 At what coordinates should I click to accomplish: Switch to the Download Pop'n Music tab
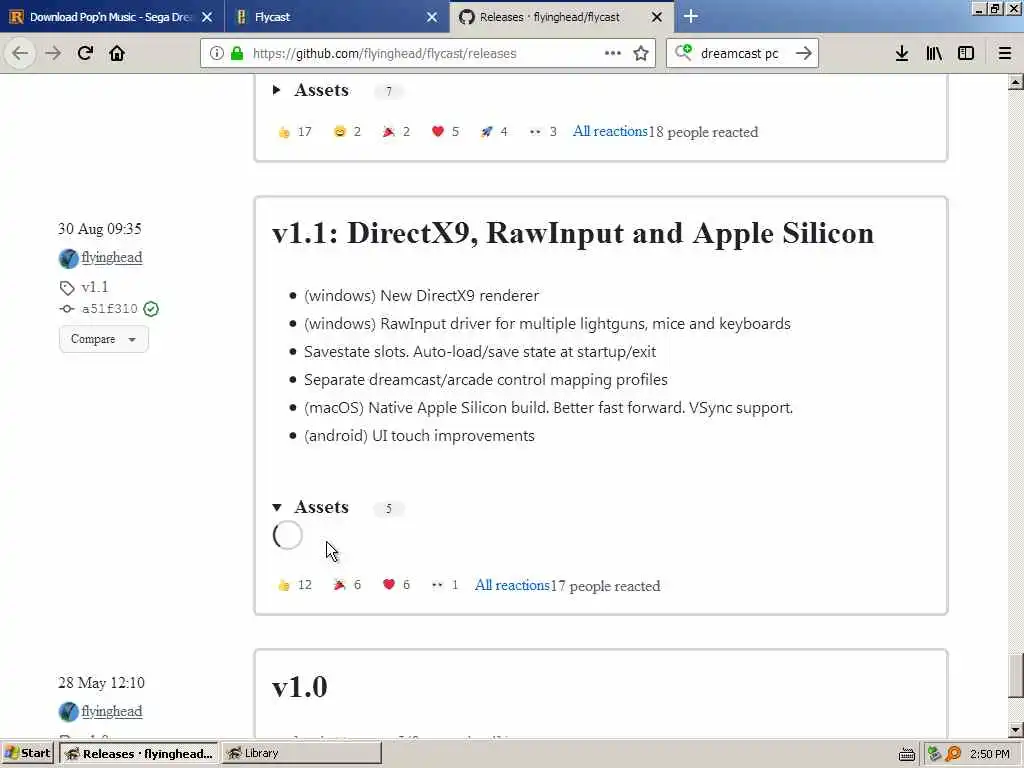pyautogui.click(x=111, y=17)
